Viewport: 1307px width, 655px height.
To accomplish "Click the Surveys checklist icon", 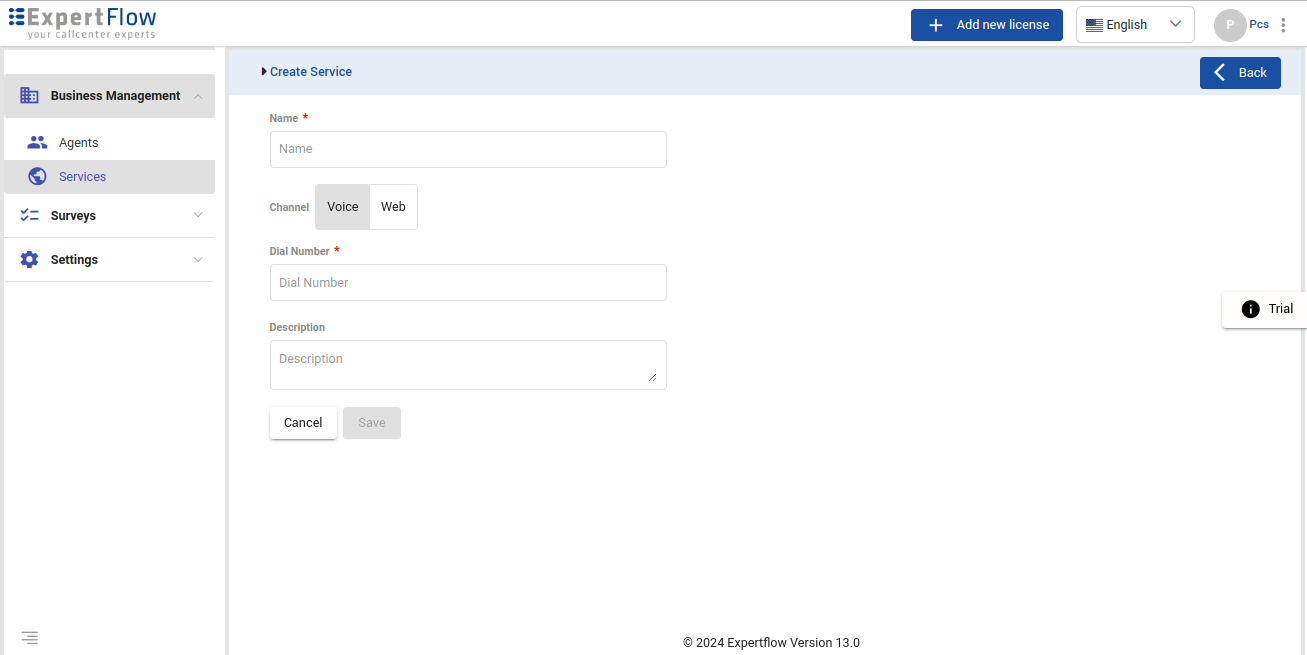I will pyautogui.click(x=29, y=216).
